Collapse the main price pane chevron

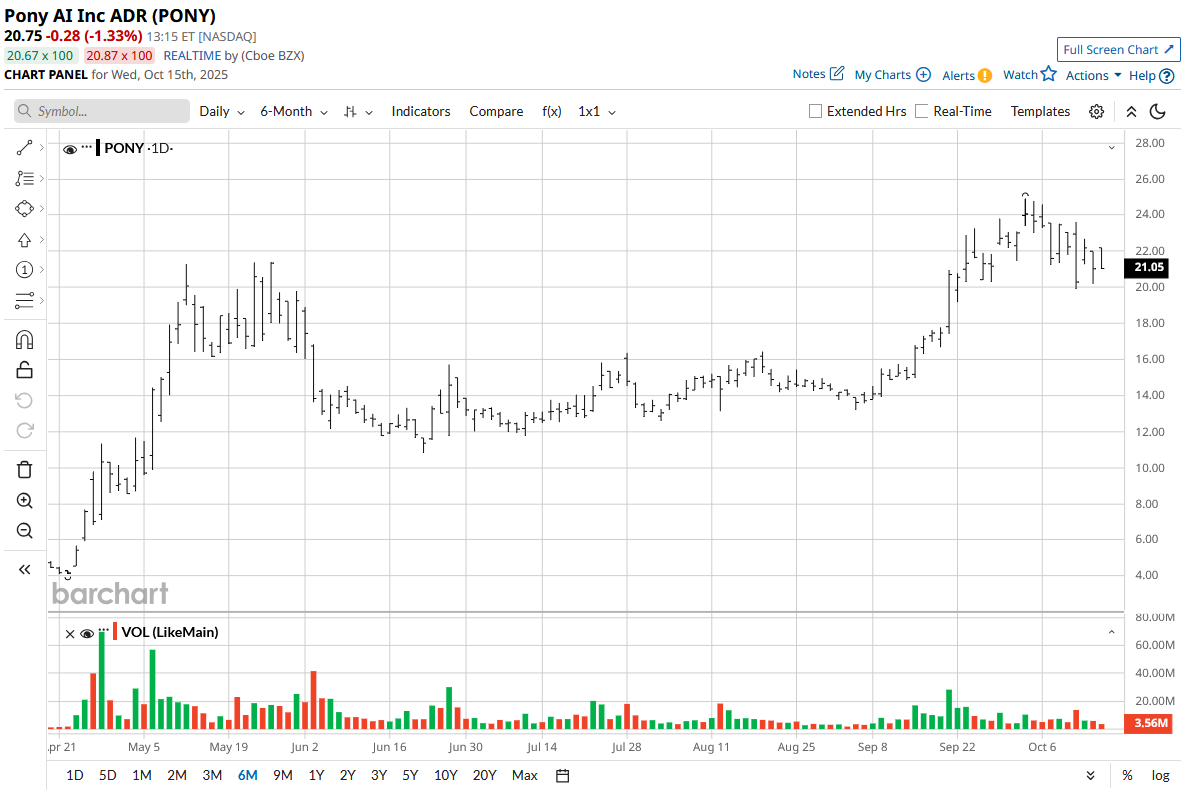(1112, 147)
